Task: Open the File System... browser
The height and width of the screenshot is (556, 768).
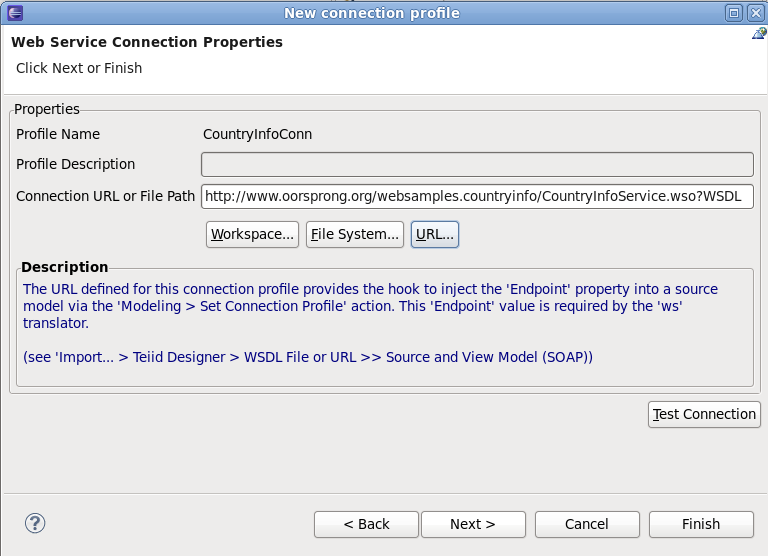Action: [354, 234]
